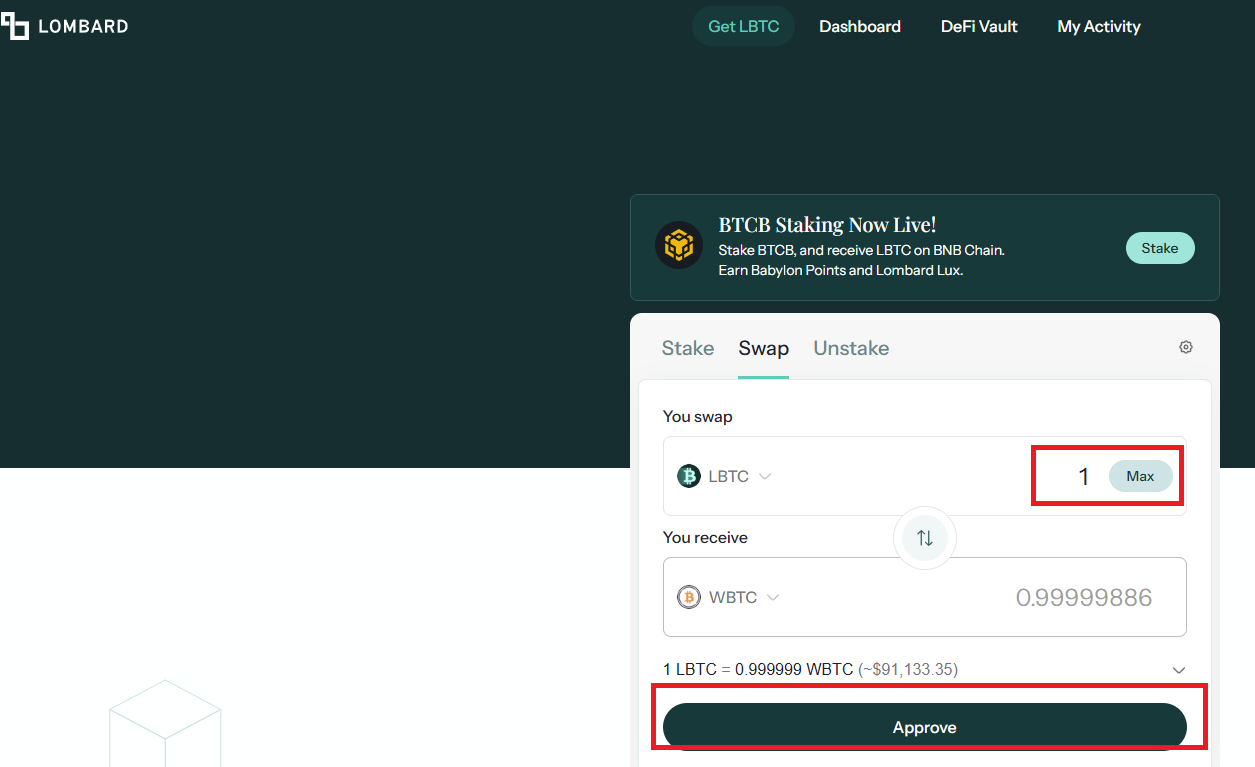Click the rate text 1 LBTC = 0.999999 WBTC
Image resolution: width=1255 pixels, height=767 pixels.
pos(758,669)
